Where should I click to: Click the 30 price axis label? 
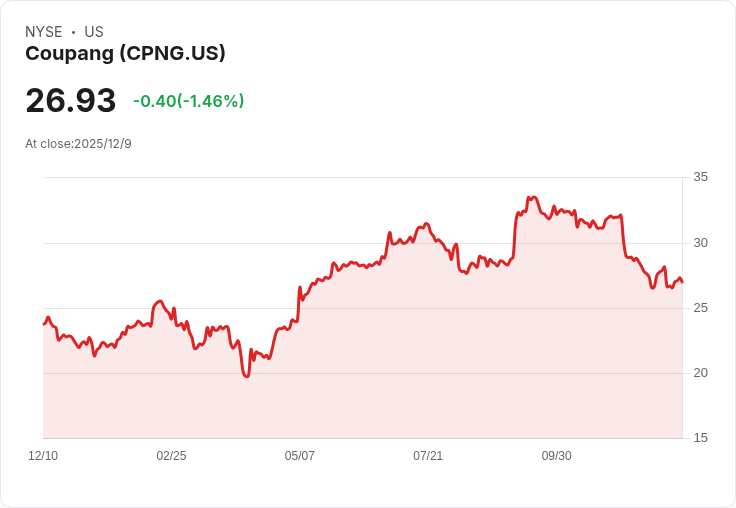[x=700, y=243]
